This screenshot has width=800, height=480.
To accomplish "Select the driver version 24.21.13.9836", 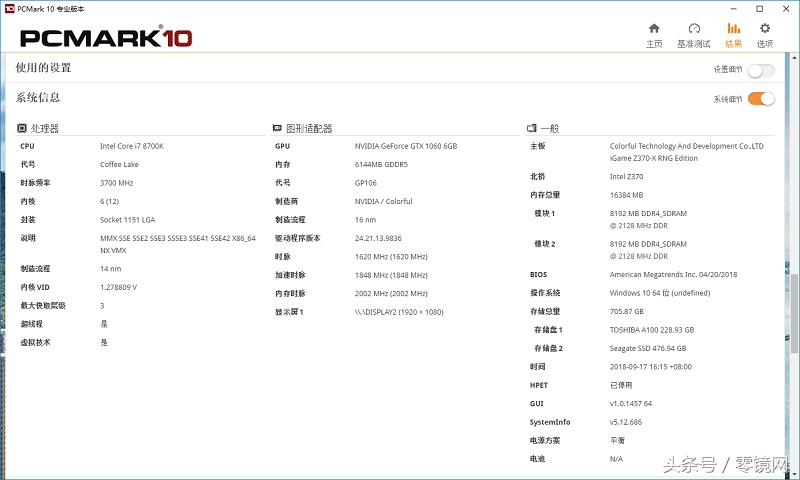I will tap(378, 238).
